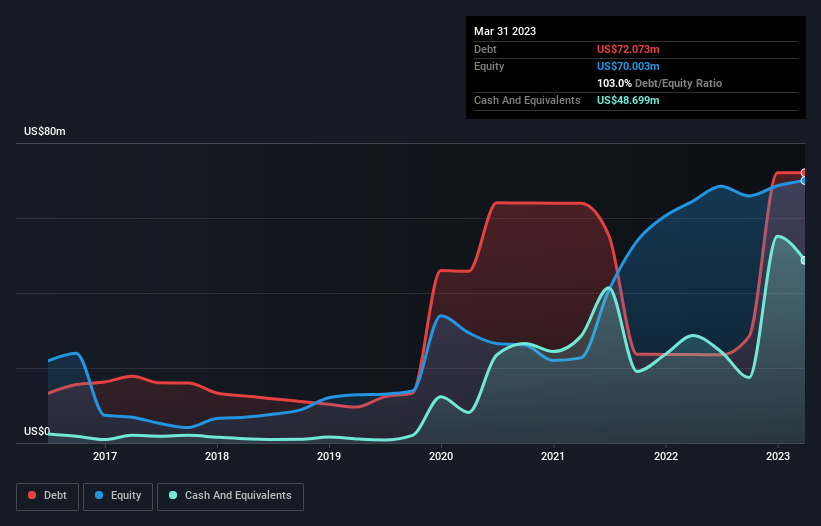Click the red Debt legend dot

[32, 495]
